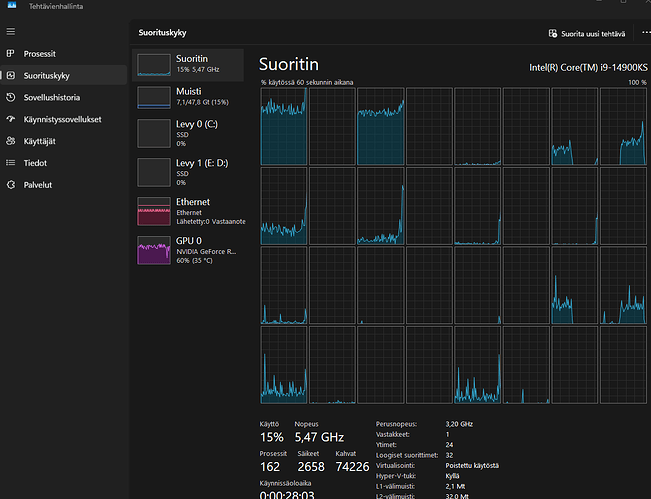Click the 15% Käyttö value
The width and height of the screenshot is (651, 499).
272,437
